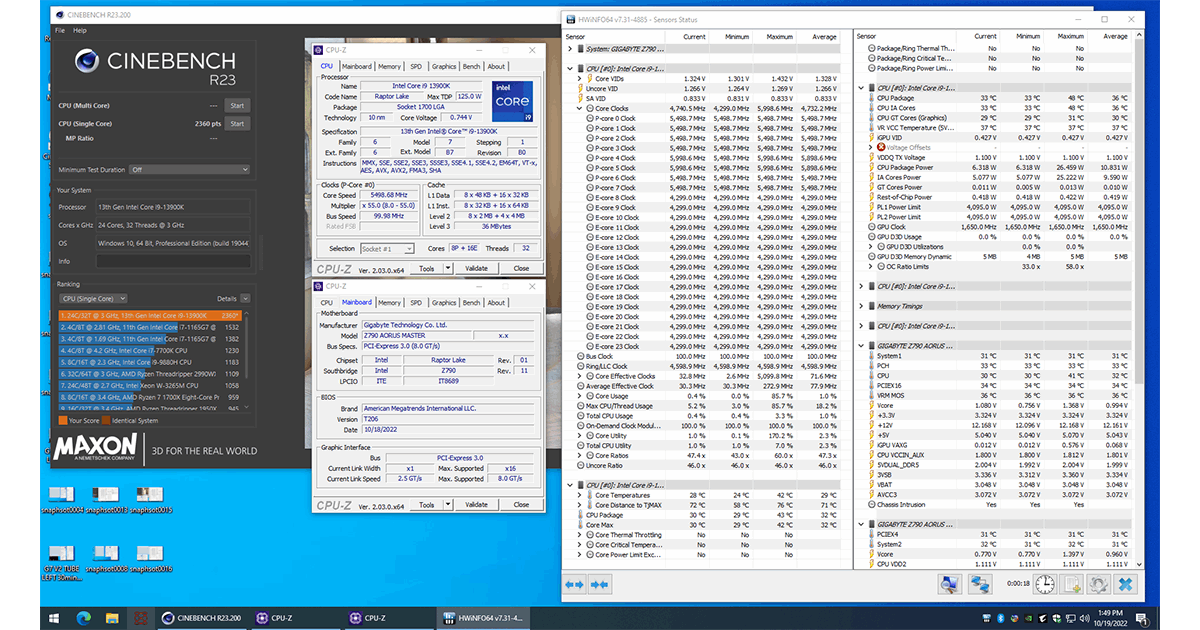Switch to Mainboard tab in upper CPU-Z
This screenshot has width=1200, height=630.
[357, 66]
